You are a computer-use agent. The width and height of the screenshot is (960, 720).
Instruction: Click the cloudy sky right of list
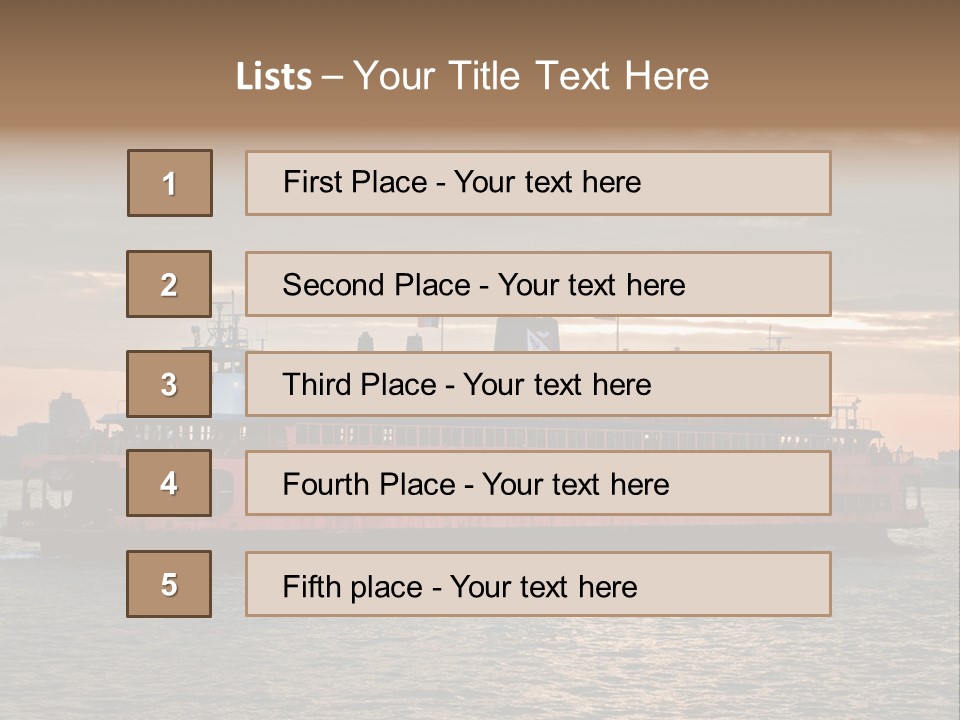tap(895, 250)
